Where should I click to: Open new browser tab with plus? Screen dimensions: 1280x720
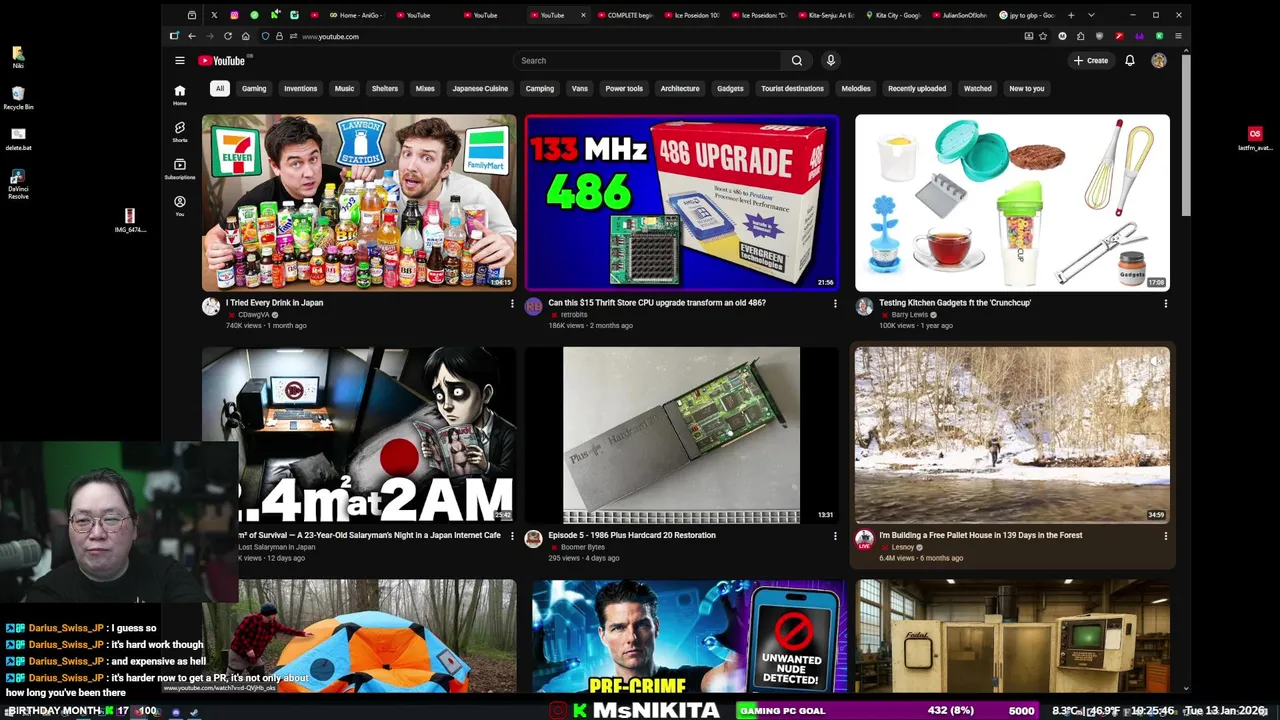(1071, 15)
